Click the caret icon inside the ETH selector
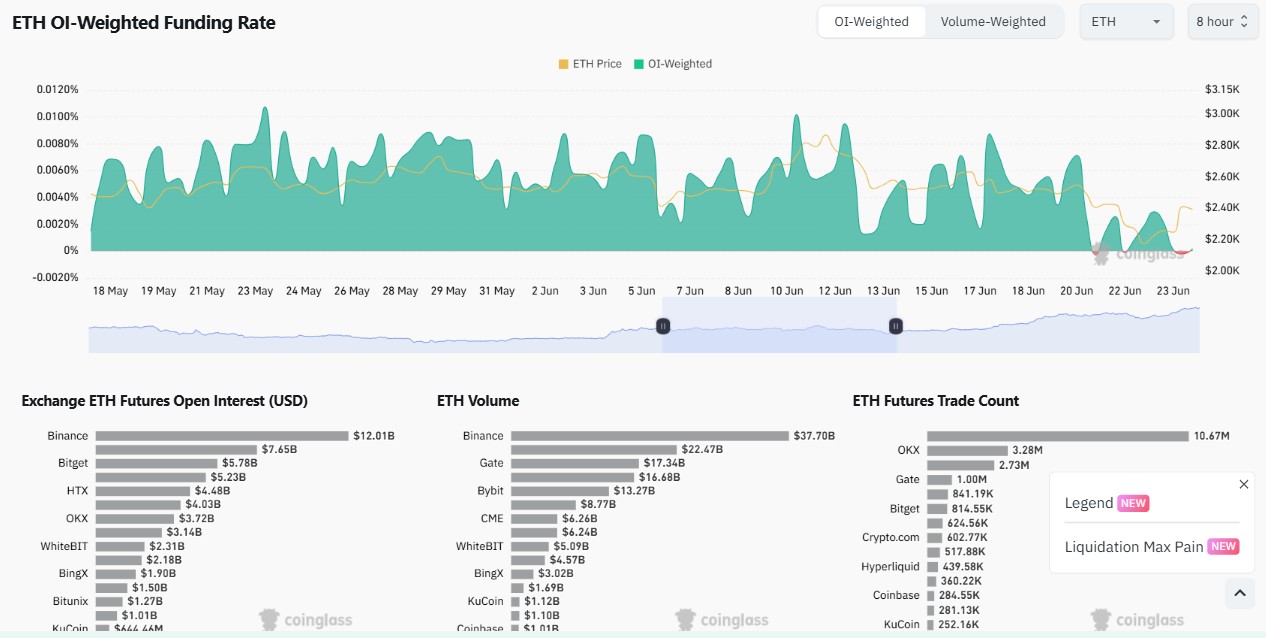1266x638 pixels. point(1158,21)
